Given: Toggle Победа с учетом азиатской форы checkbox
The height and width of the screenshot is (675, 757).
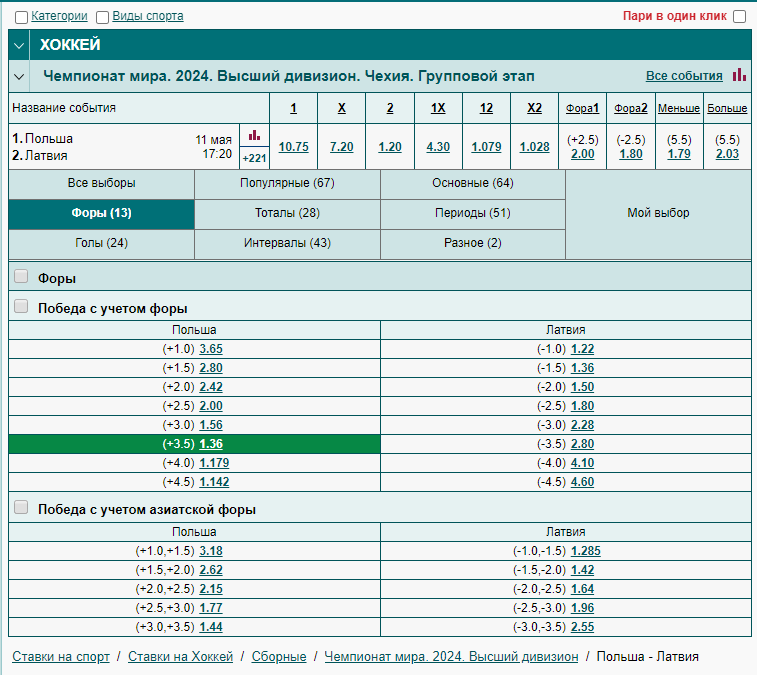Looking at the screenshot, I should 21,507.
